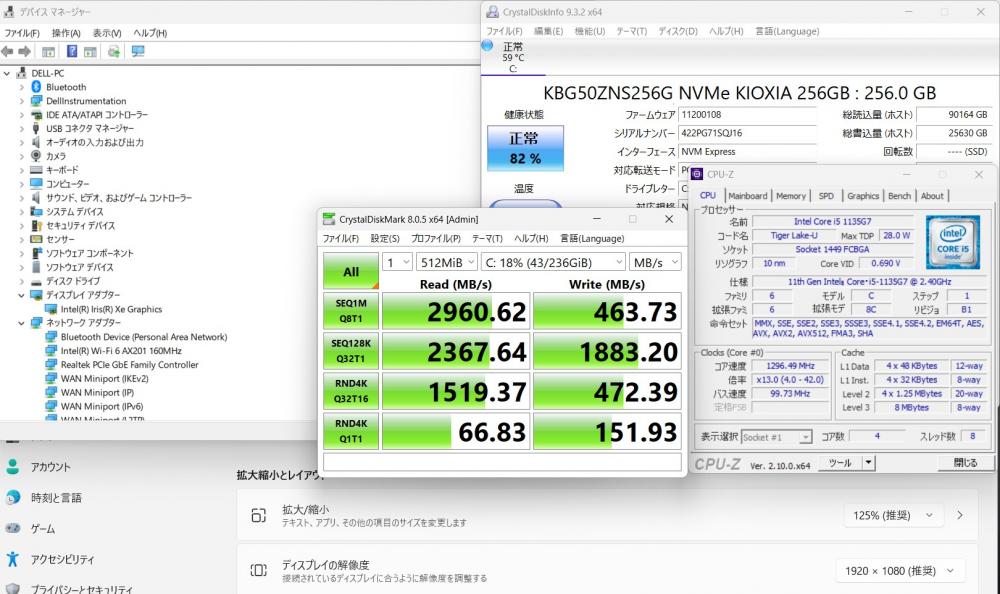Expand the DellInstrumentation node

point(22,101)
